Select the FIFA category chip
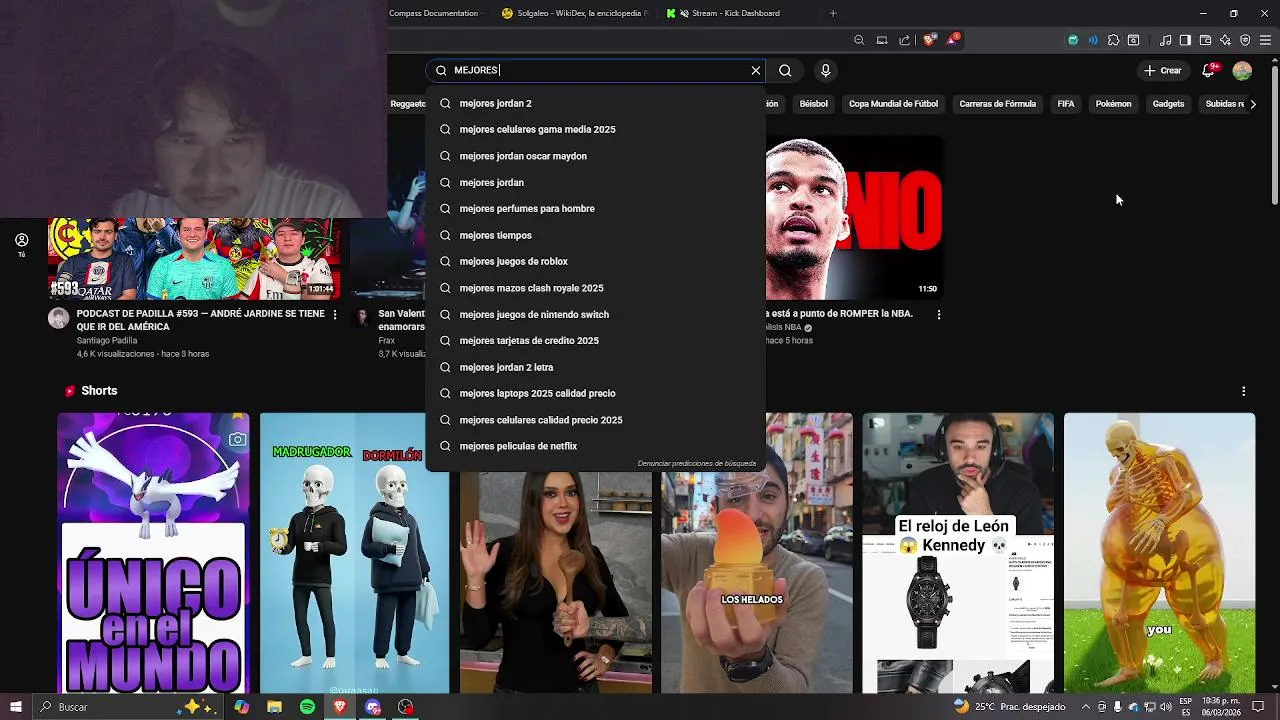 coord(1066,104)
